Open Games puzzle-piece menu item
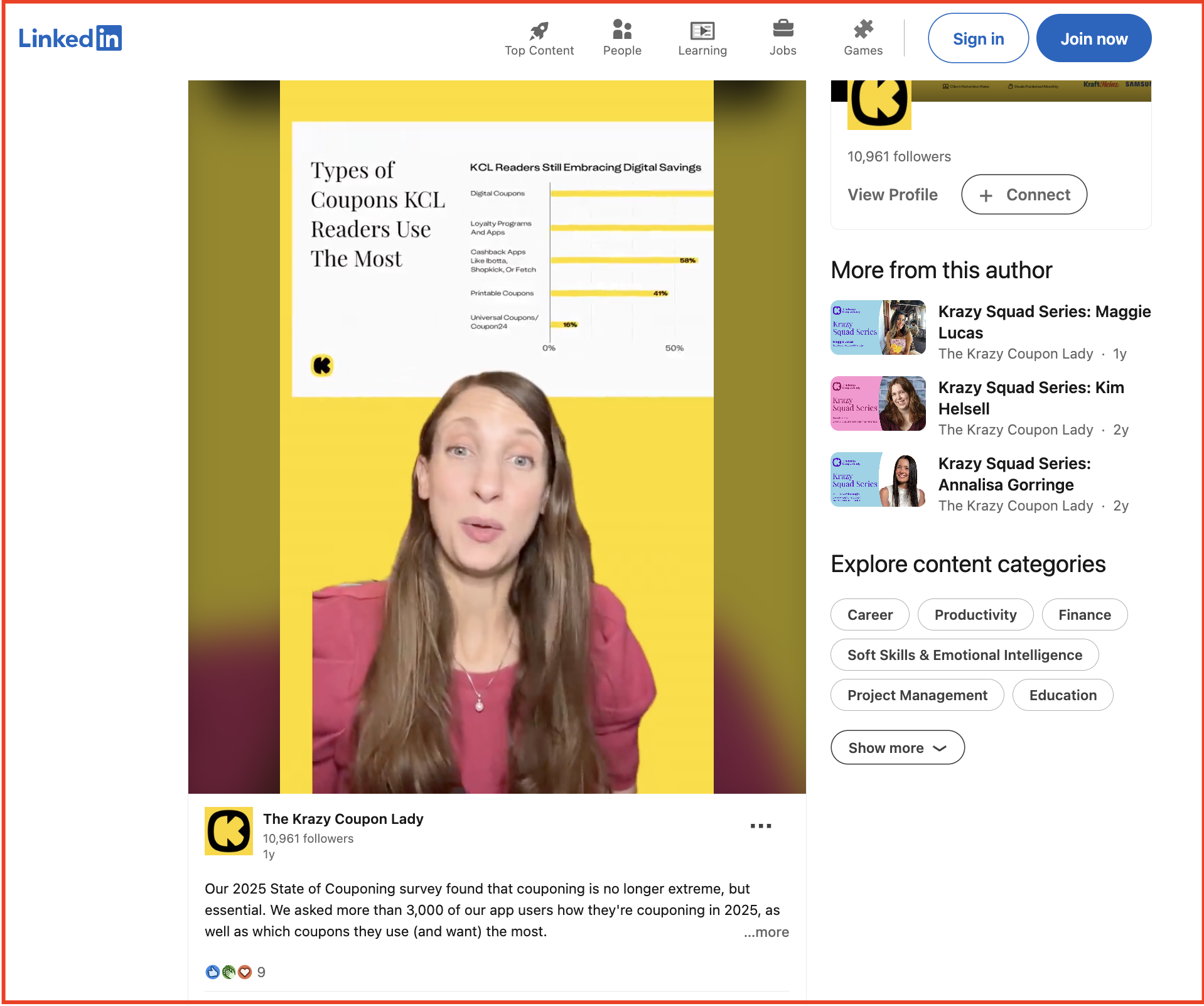The width and height of the screenshot is (1204, 1006). pos(863,38)
